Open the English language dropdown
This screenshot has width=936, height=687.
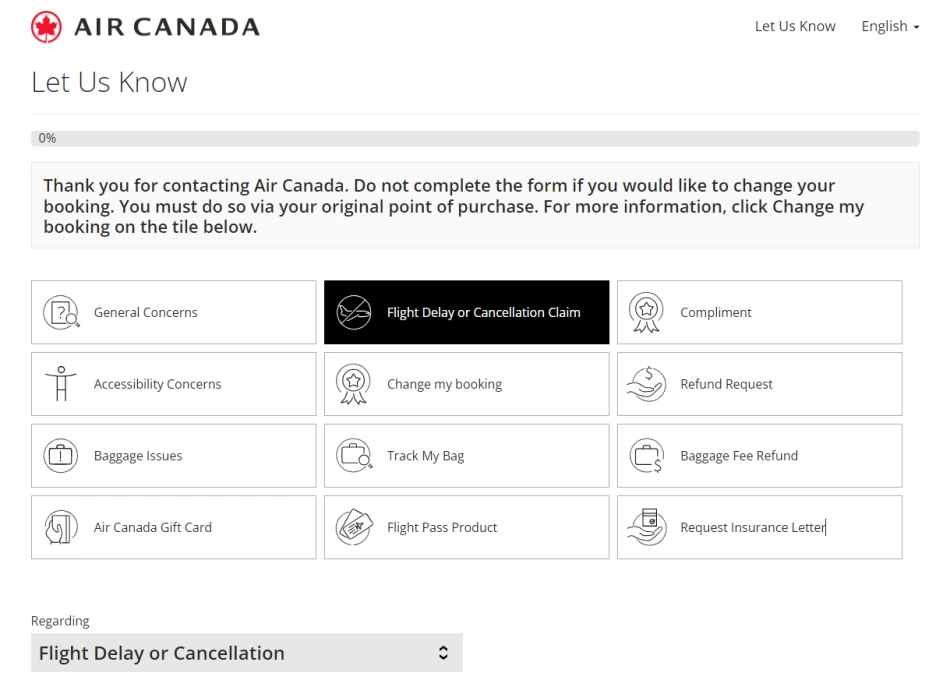tap(890, 27)
